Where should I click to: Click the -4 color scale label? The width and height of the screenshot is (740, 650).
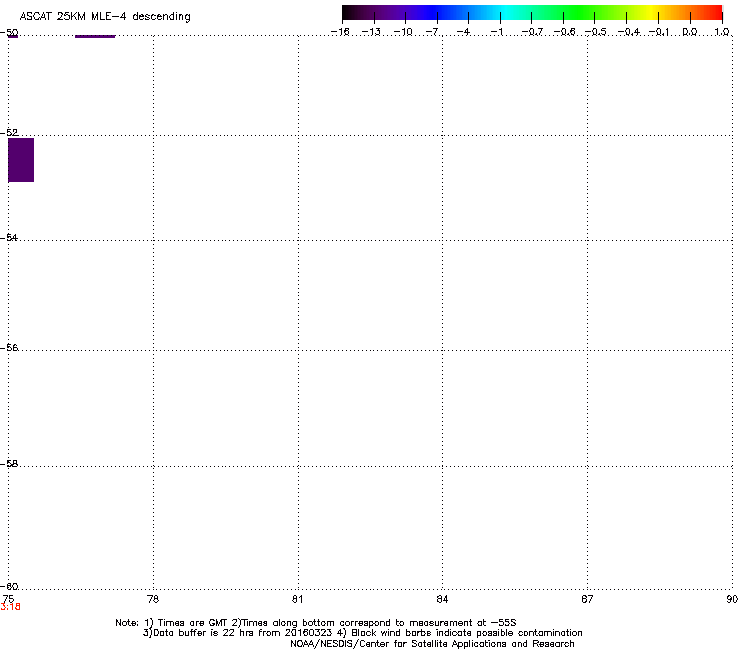coord(463,32)
